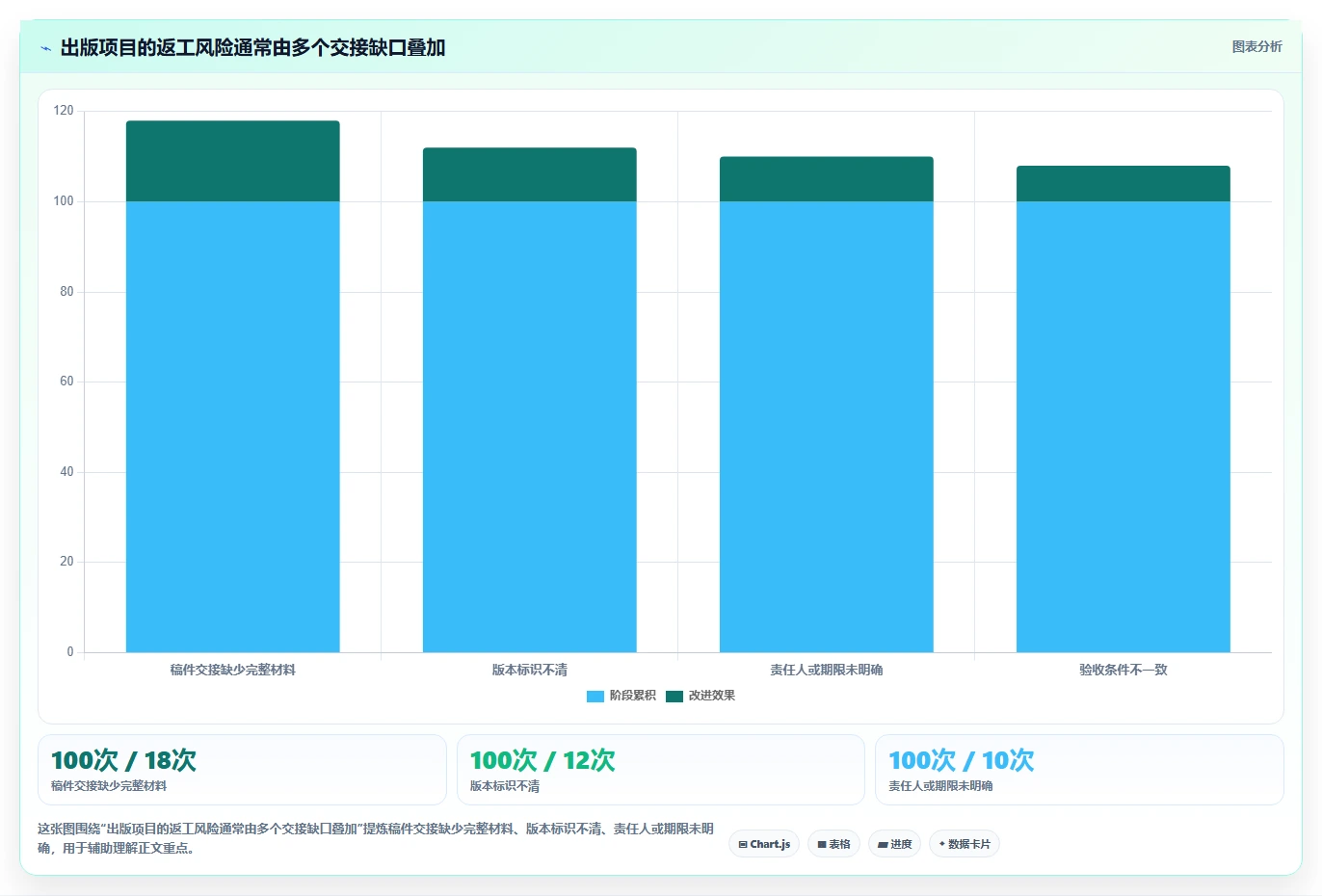
Task: Click the stat value 100次 / 10次
Action: pyautogui.click(x=961, y=760)
